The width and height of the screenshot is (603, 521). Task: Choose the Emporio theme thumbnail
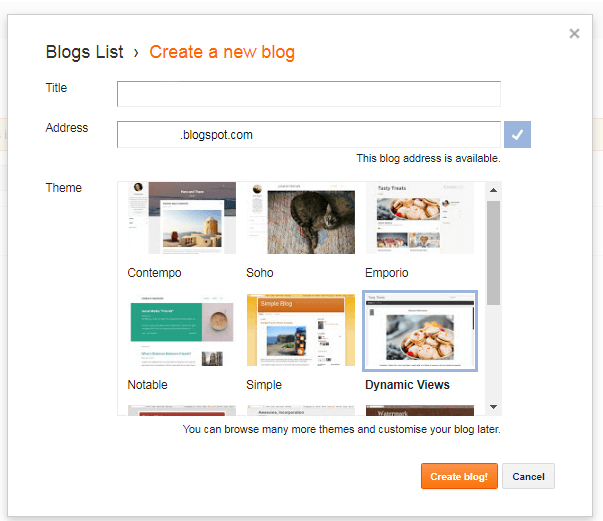tap(420, 218)
